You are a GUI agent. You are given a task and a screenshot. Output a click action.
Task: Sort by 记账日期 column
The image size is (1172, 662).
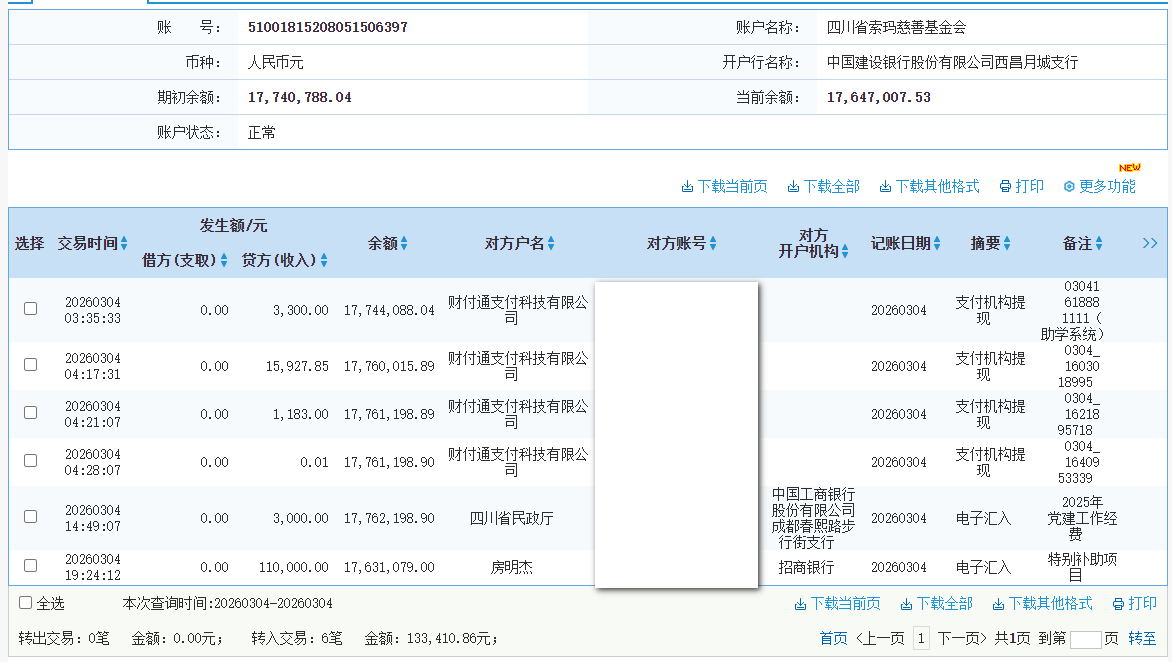point(935,243)
